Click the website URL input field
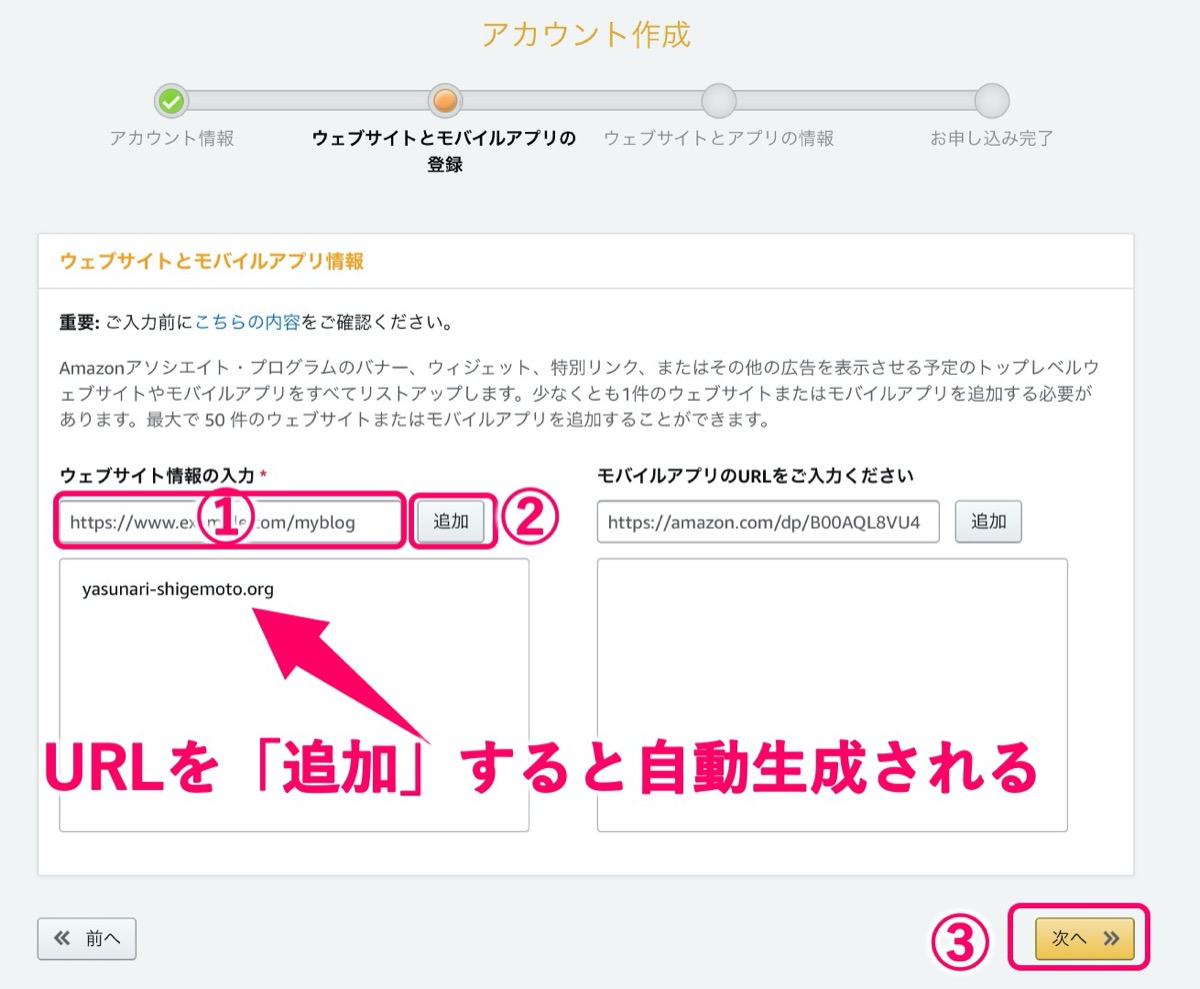The height and width of the screenshot is (989, 1200). tap(230, 521)
